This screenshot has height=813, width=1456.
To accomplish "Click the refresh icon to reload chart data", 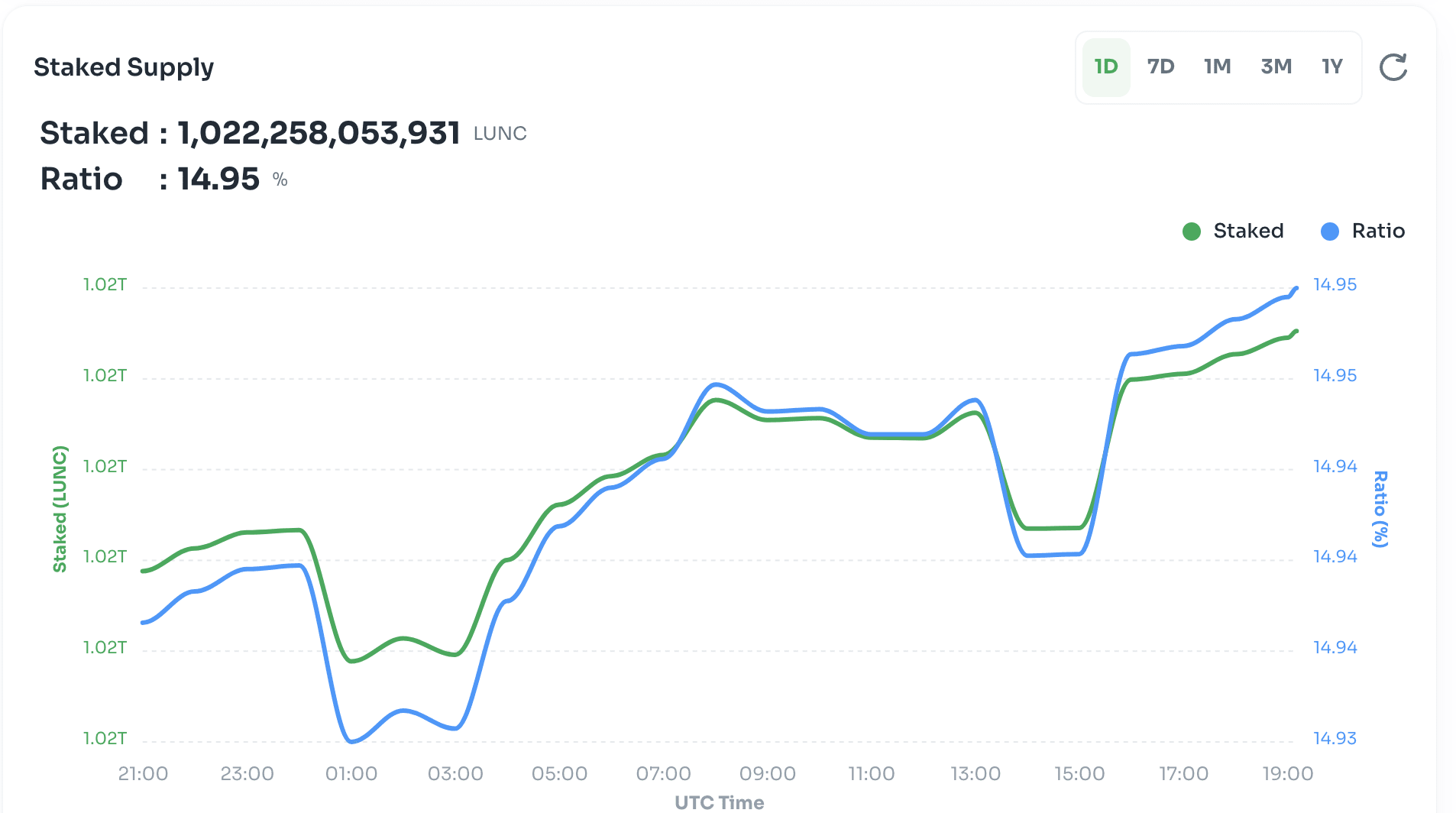I will pos(1394,67).
